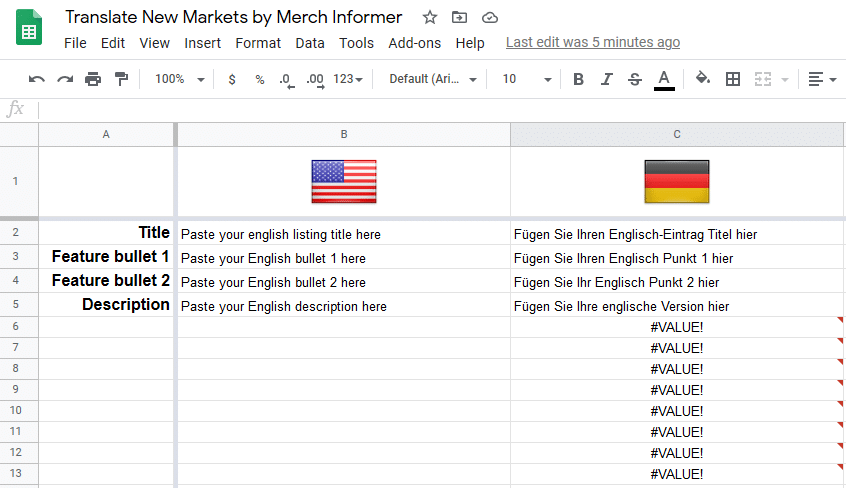
Task: Go to the Google Sheets home icon
Action: tap(29, 28)
